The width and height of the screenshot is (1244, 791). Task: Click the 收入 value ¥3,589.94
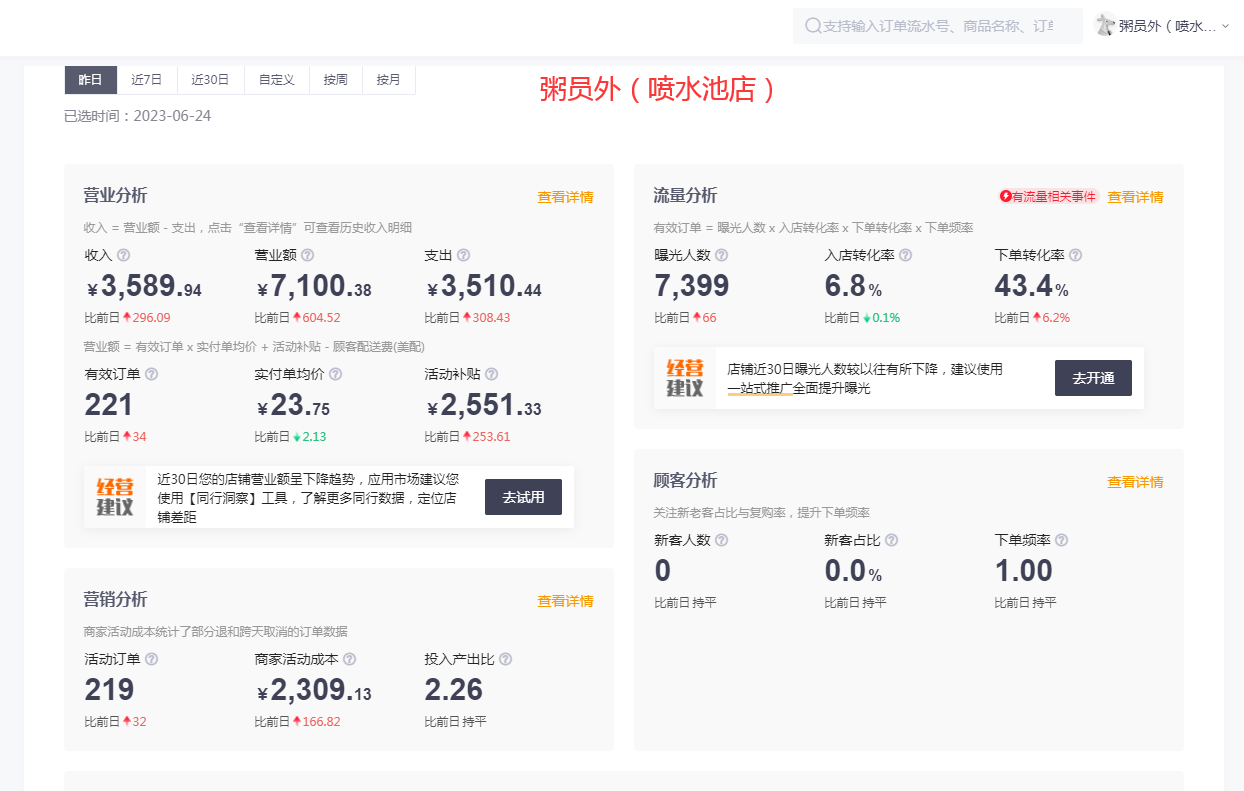pyautogui.click(x=145, y=288)
